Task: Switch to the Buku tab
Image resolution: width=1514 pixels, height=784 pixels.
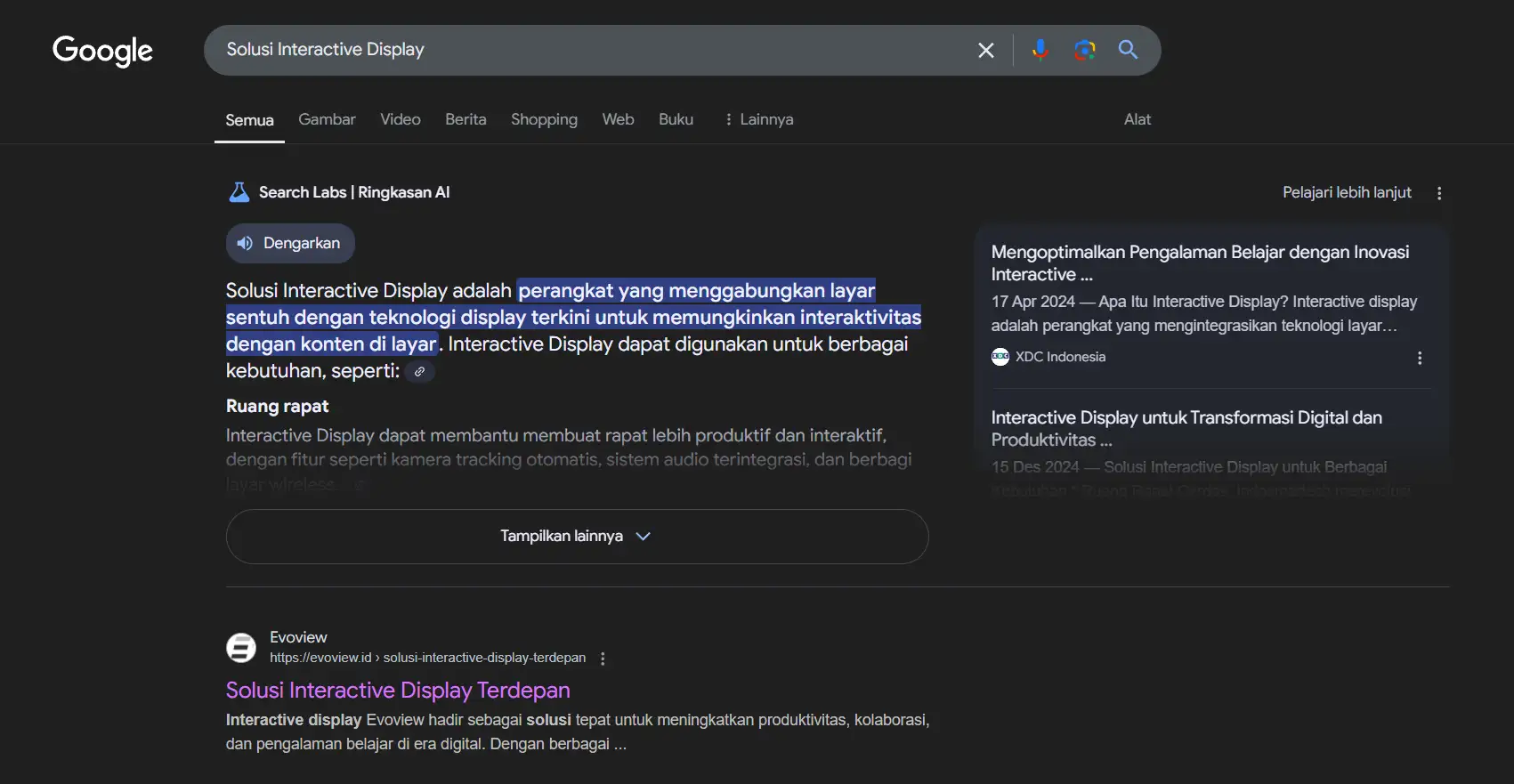Action: (x=676, y=119)
